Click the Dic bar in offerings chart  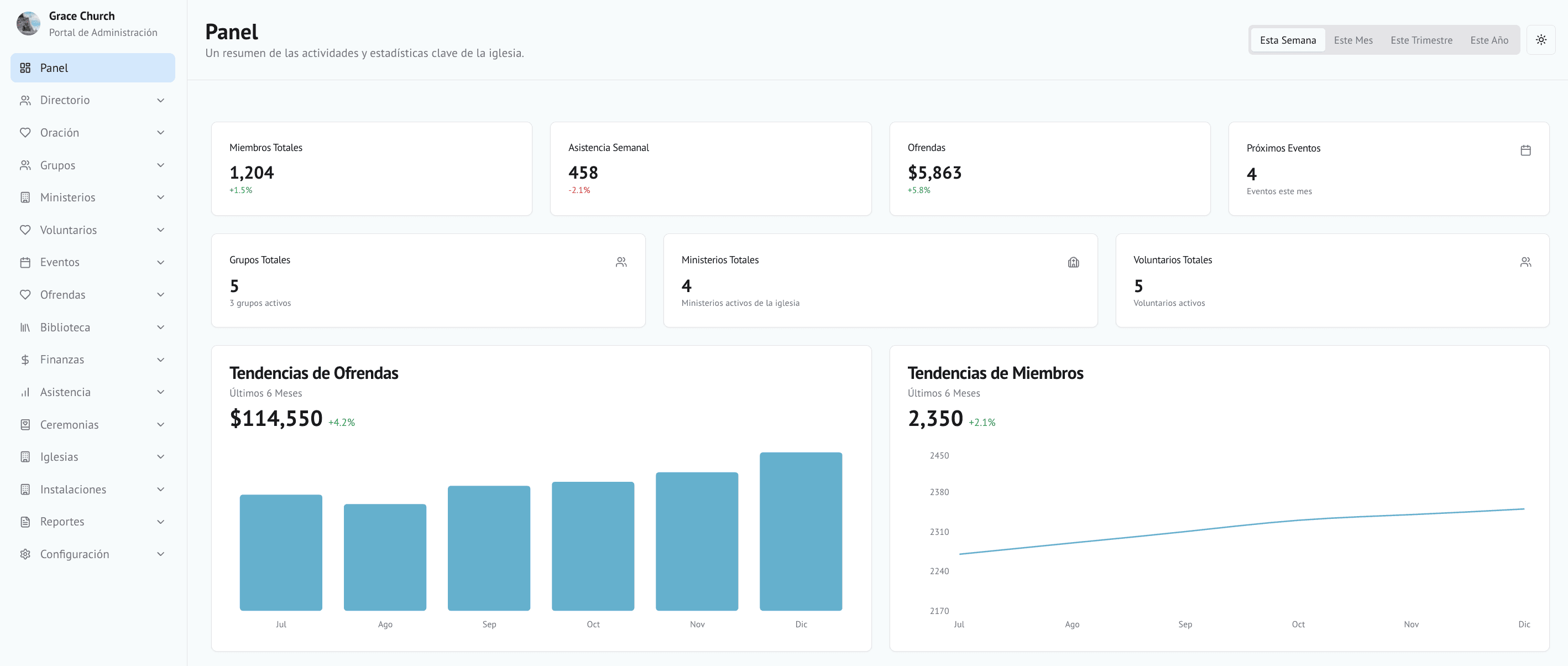801,531
